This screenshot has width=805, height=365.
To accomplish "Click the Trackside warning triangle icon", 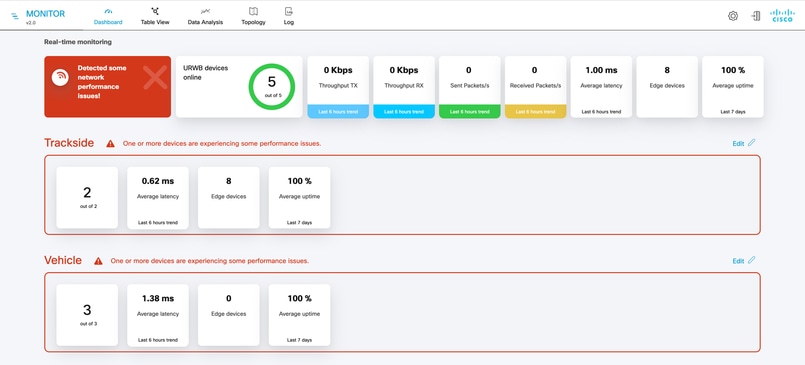I will tap(110, 144).
